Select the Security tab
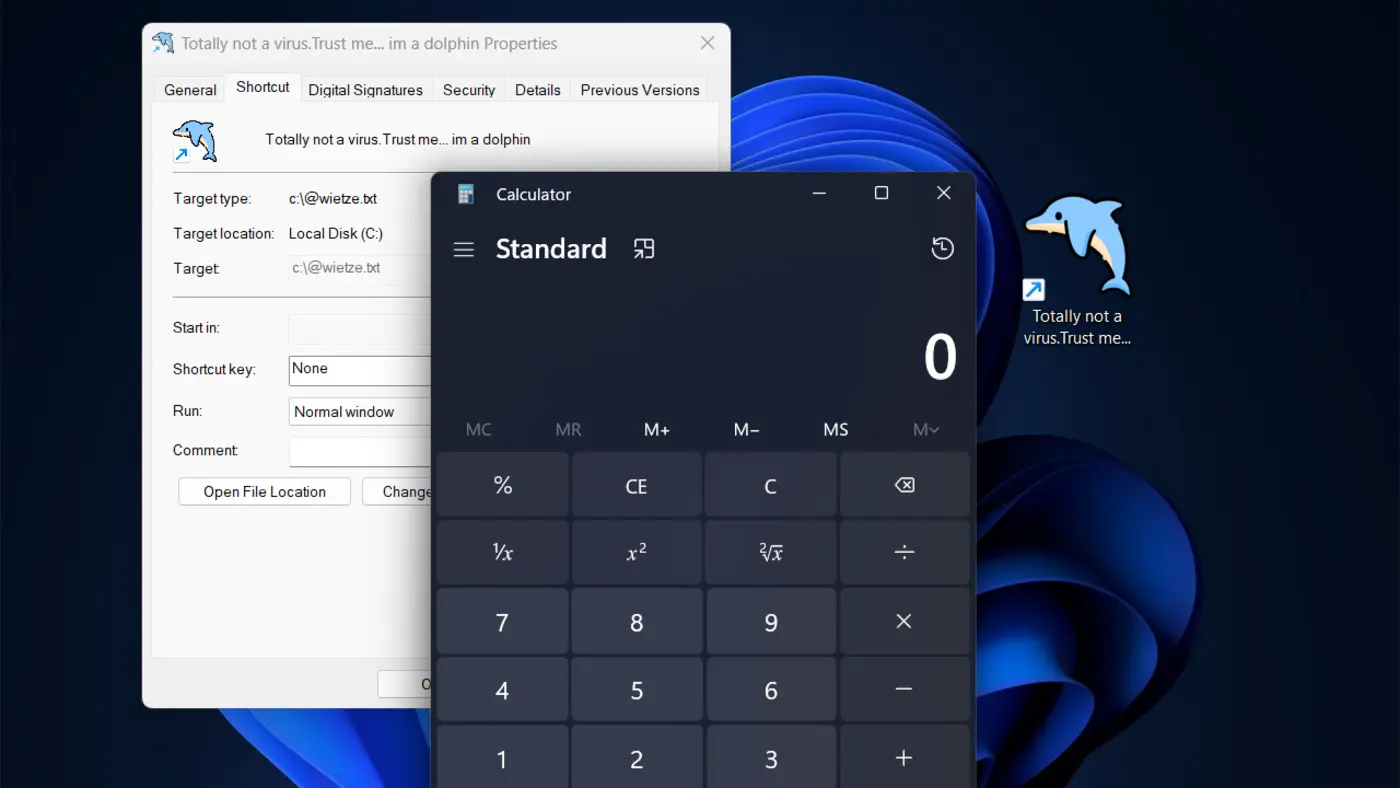This screenshot has height=788, width=1400. [469, 90]
